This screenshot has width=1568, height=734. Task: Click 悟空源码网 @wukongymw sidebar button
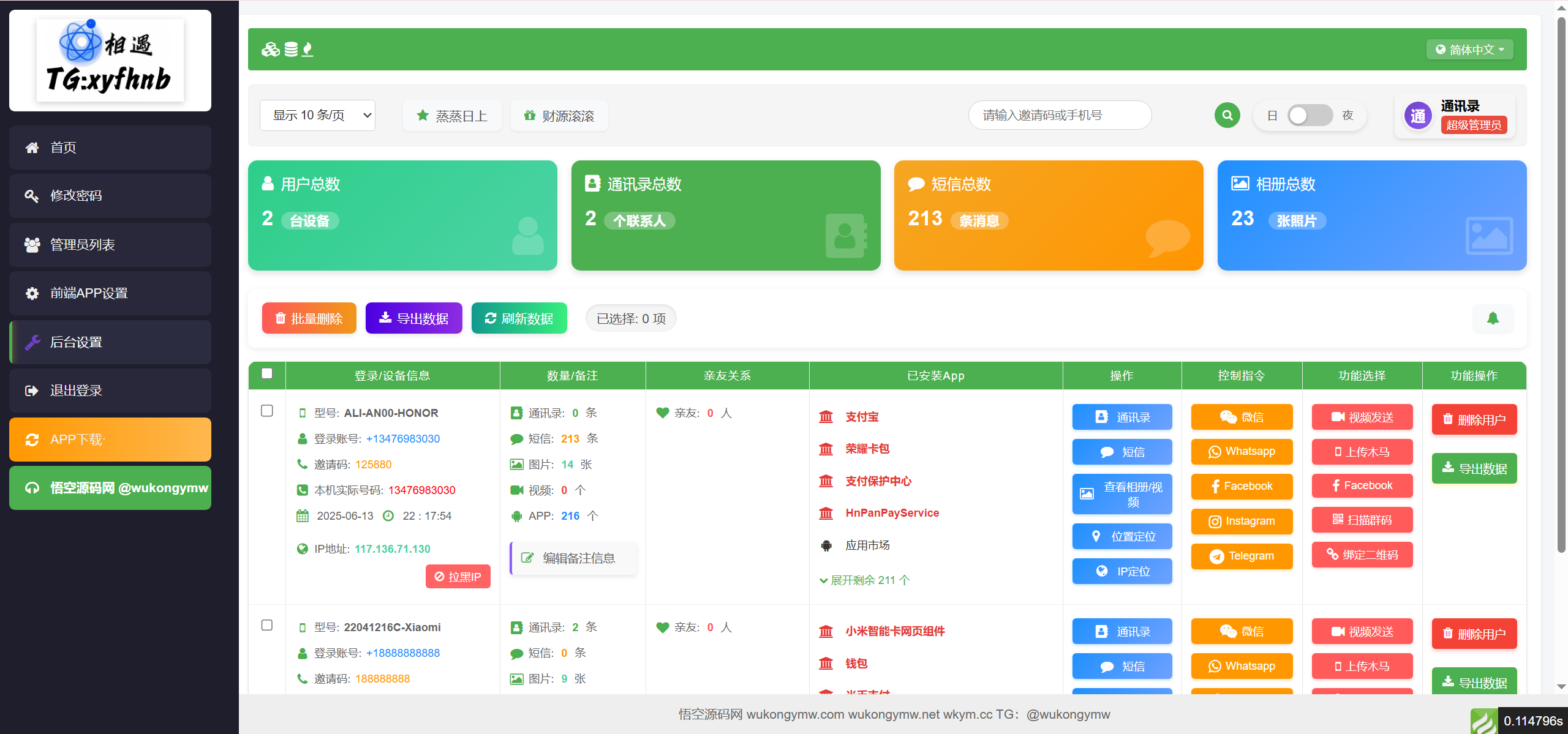point(110,488)
